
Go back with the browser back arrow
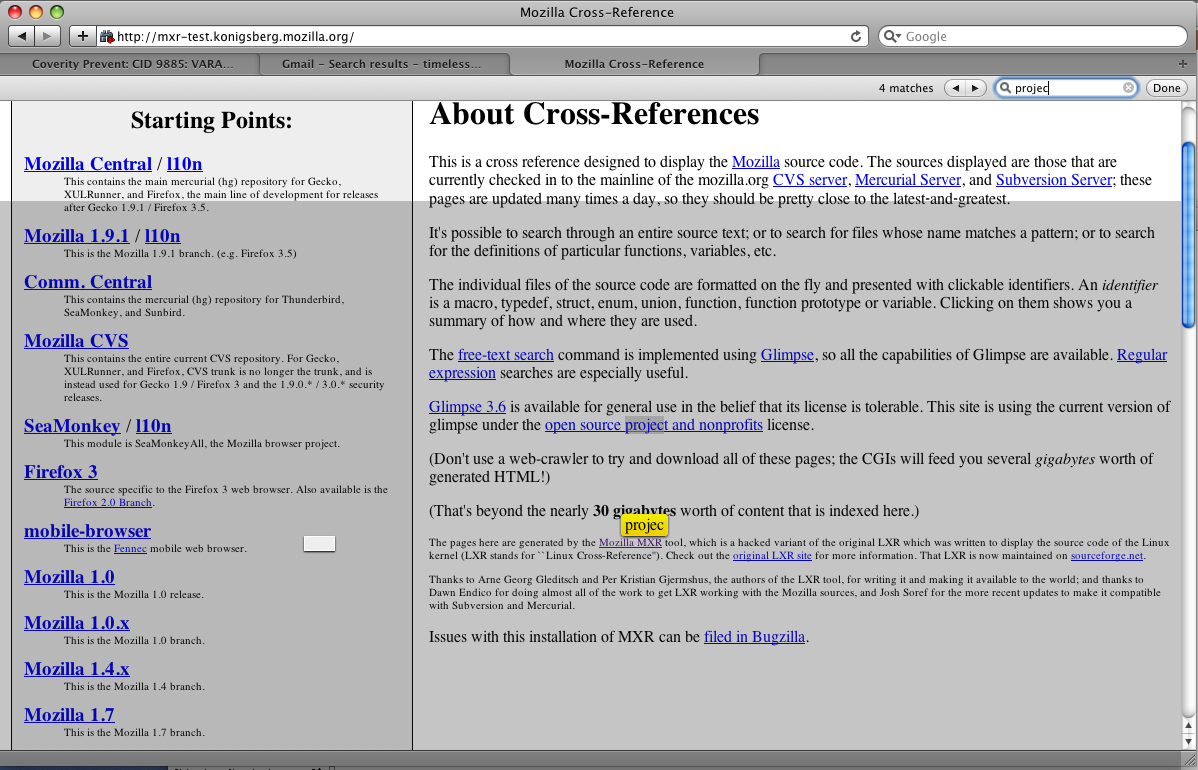tap(21, 36)
